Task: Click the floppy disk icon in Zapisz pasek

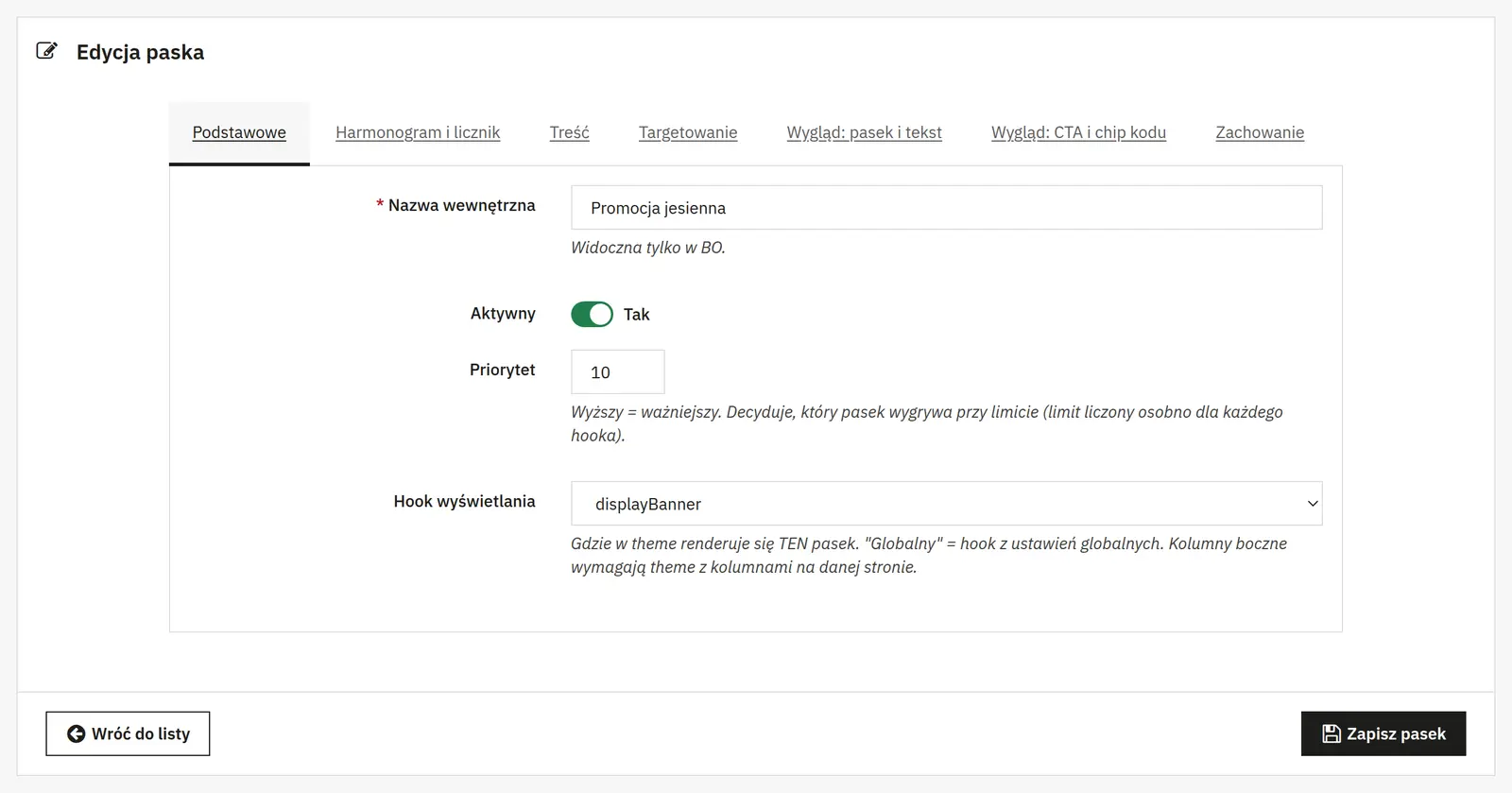Action: pos(1331,733)
